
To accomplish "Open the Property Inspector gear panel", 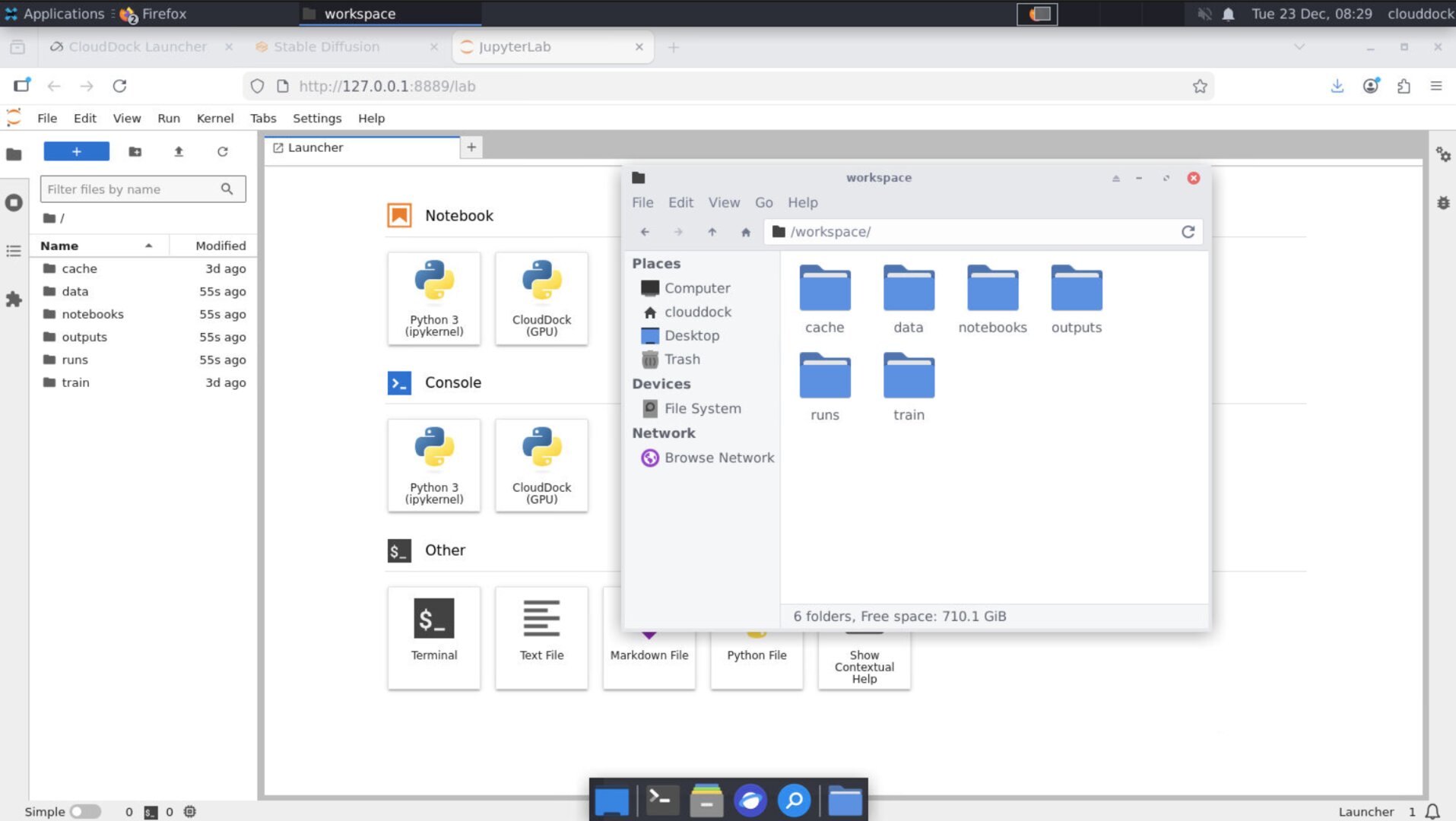I will (x=1442, y=154).
